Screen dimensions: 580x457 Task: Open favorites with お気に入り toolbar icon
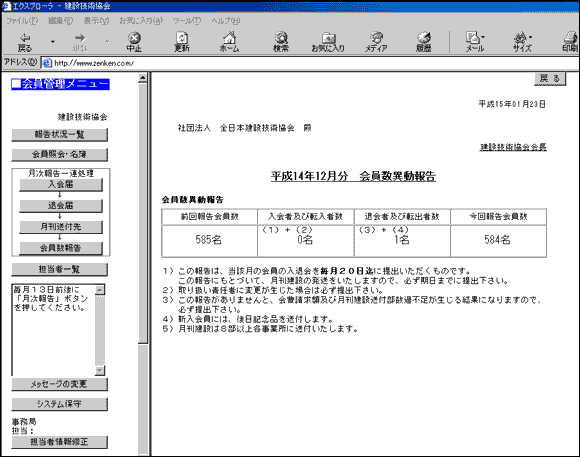(x=328, y=42)
